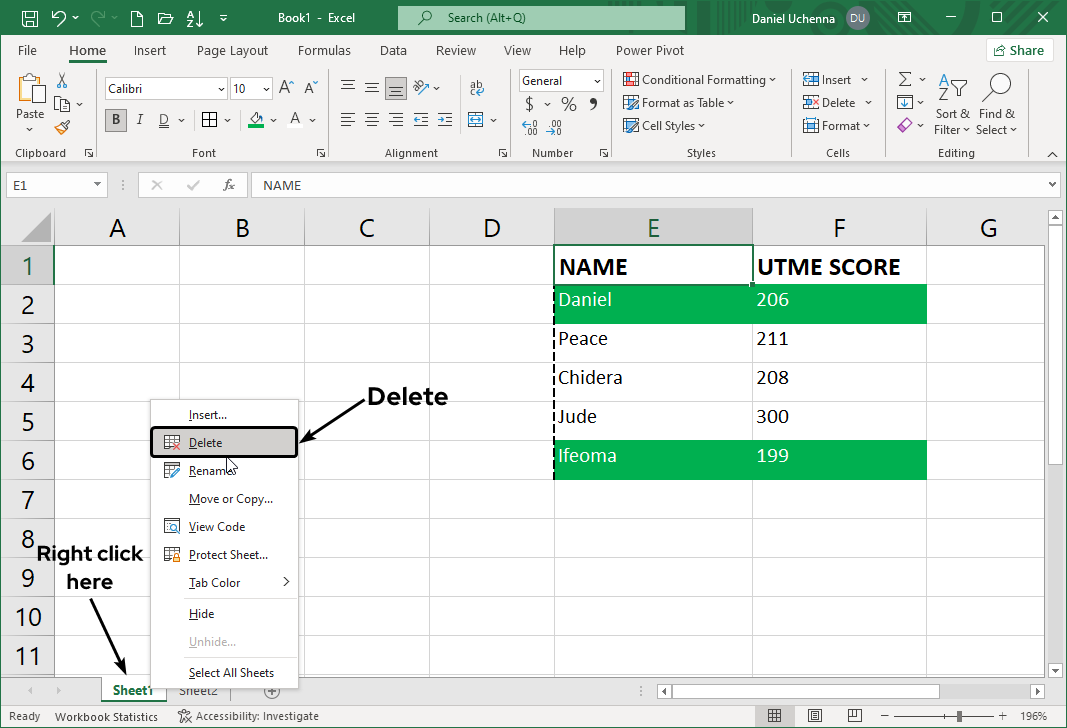
Task: Select the Comma Style icon
Action: pos(594,103)
